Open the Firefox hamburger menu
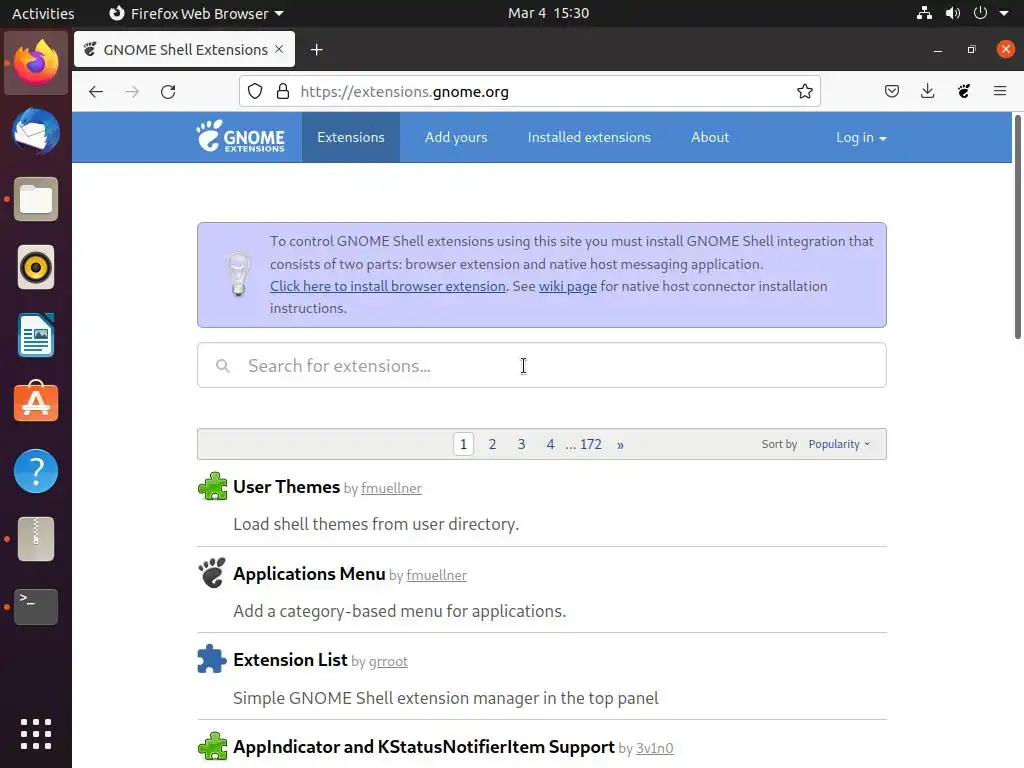 point(1000,91)
